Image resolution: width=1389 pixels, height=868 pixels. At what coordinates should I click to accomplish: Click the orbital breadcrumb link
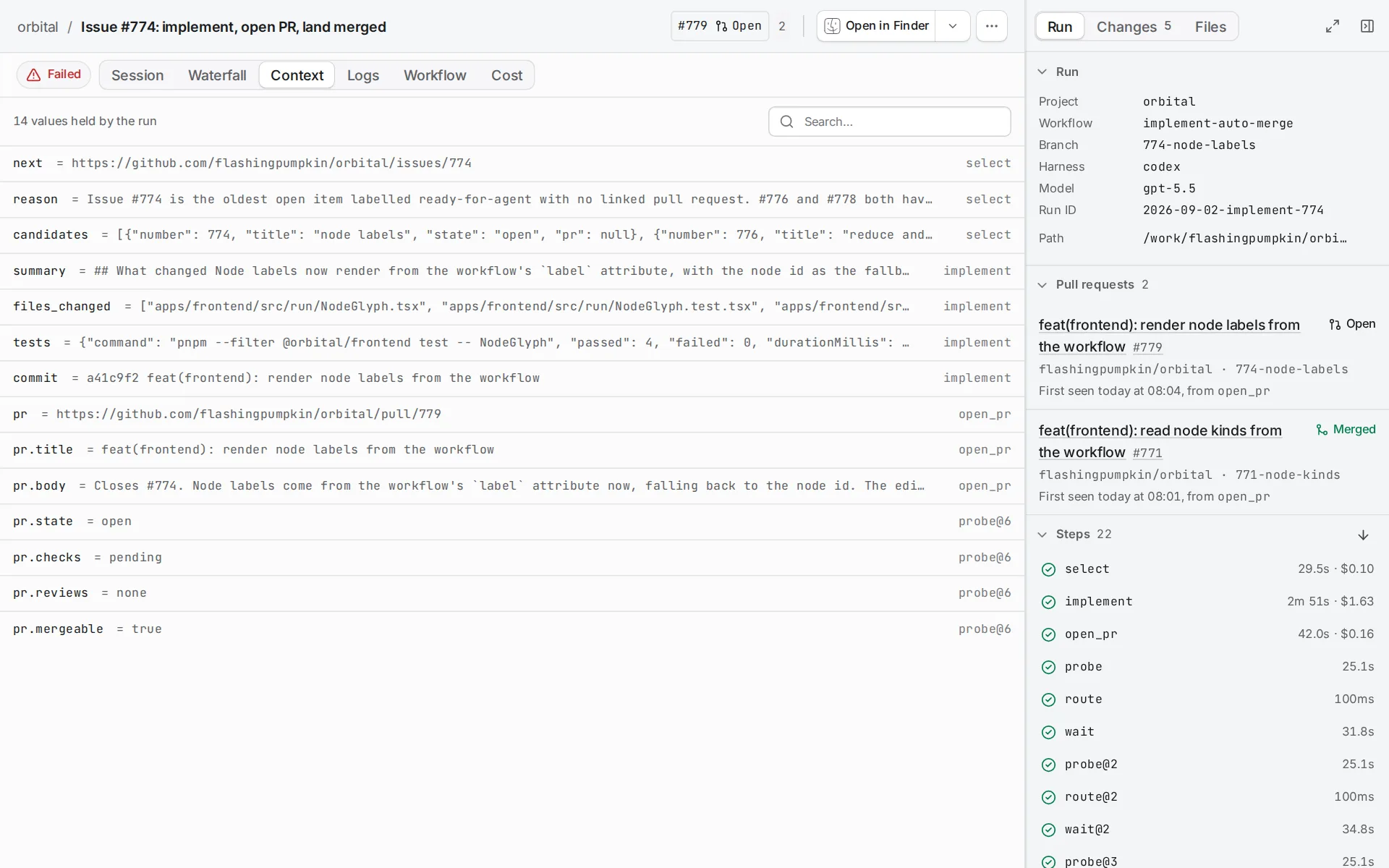point(38,27)
